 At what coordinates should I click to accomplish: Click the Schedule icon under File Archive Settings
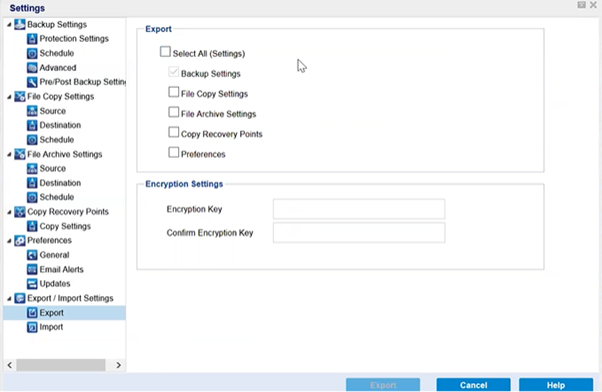[x=32, y=197]
